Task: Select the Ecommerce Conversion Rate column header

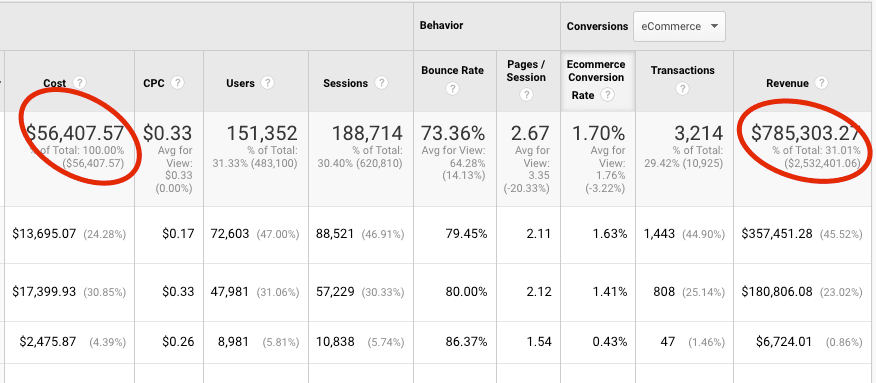Action: click(596, 80)
